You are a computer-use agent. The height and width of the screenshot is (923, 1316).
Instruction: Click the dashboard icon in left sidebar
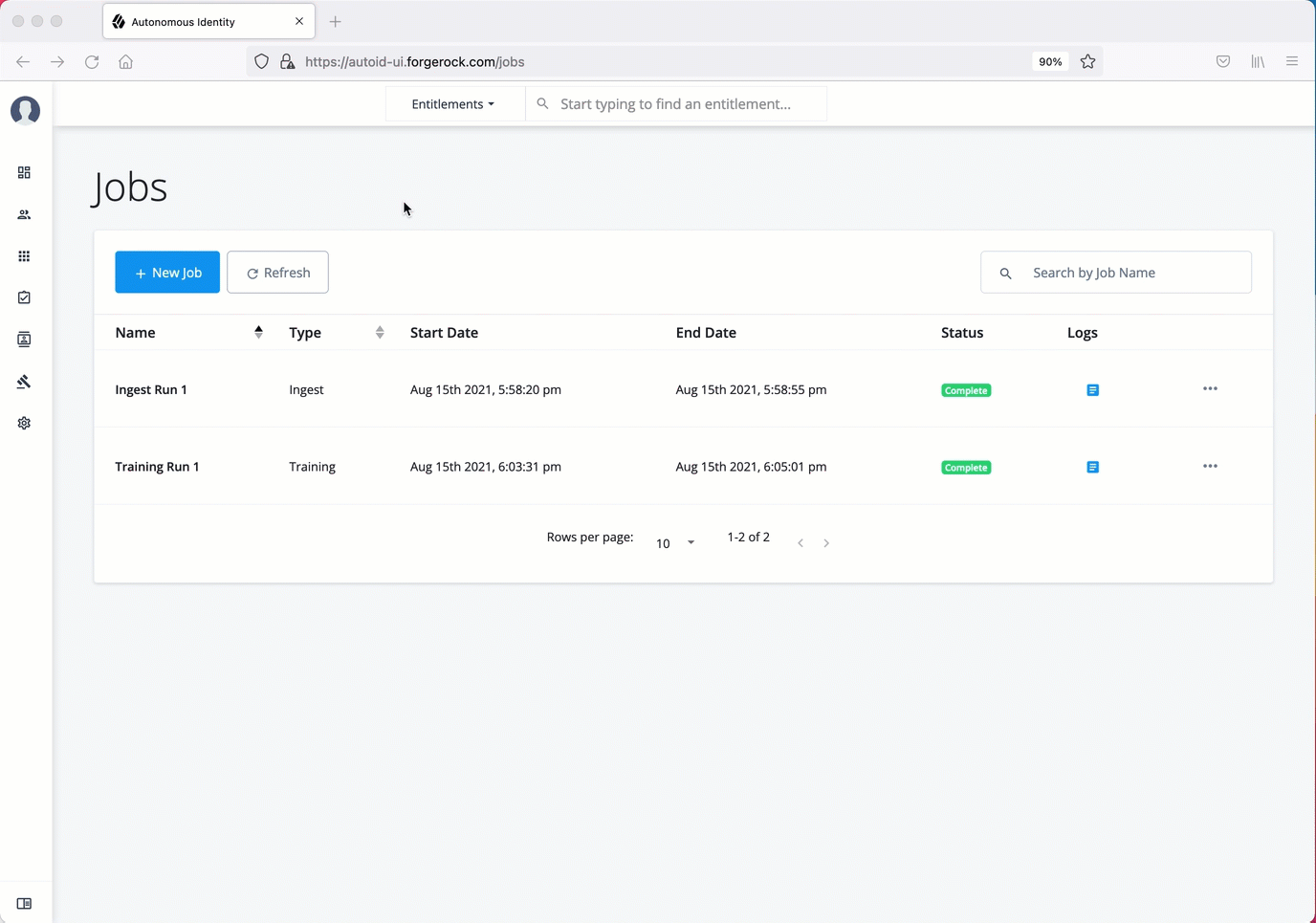[x=24, y=173]
